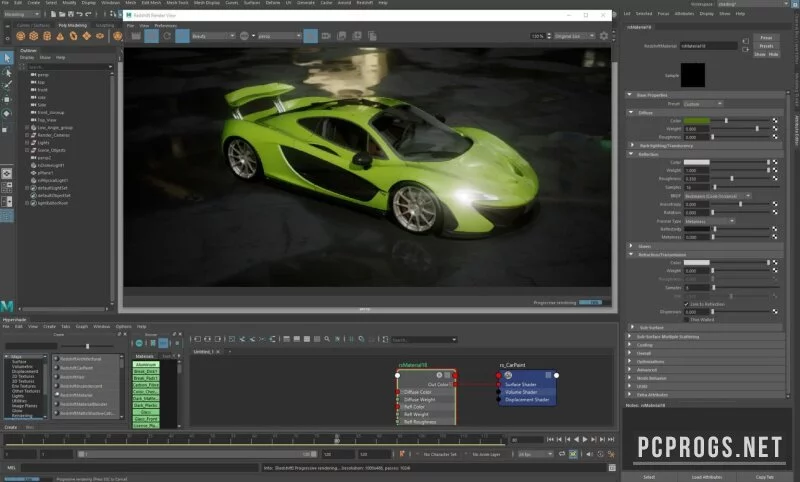Click the Save Scene disk icon
The height and width of the screenshot is (482, 800).
click(70, 14)
